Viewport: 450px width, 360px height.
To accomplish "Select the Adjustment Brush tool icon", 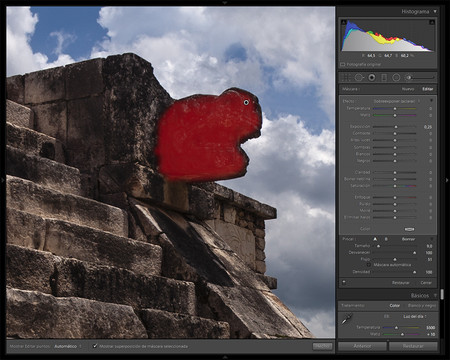I will pyautogui.click(x=408, y=78).
